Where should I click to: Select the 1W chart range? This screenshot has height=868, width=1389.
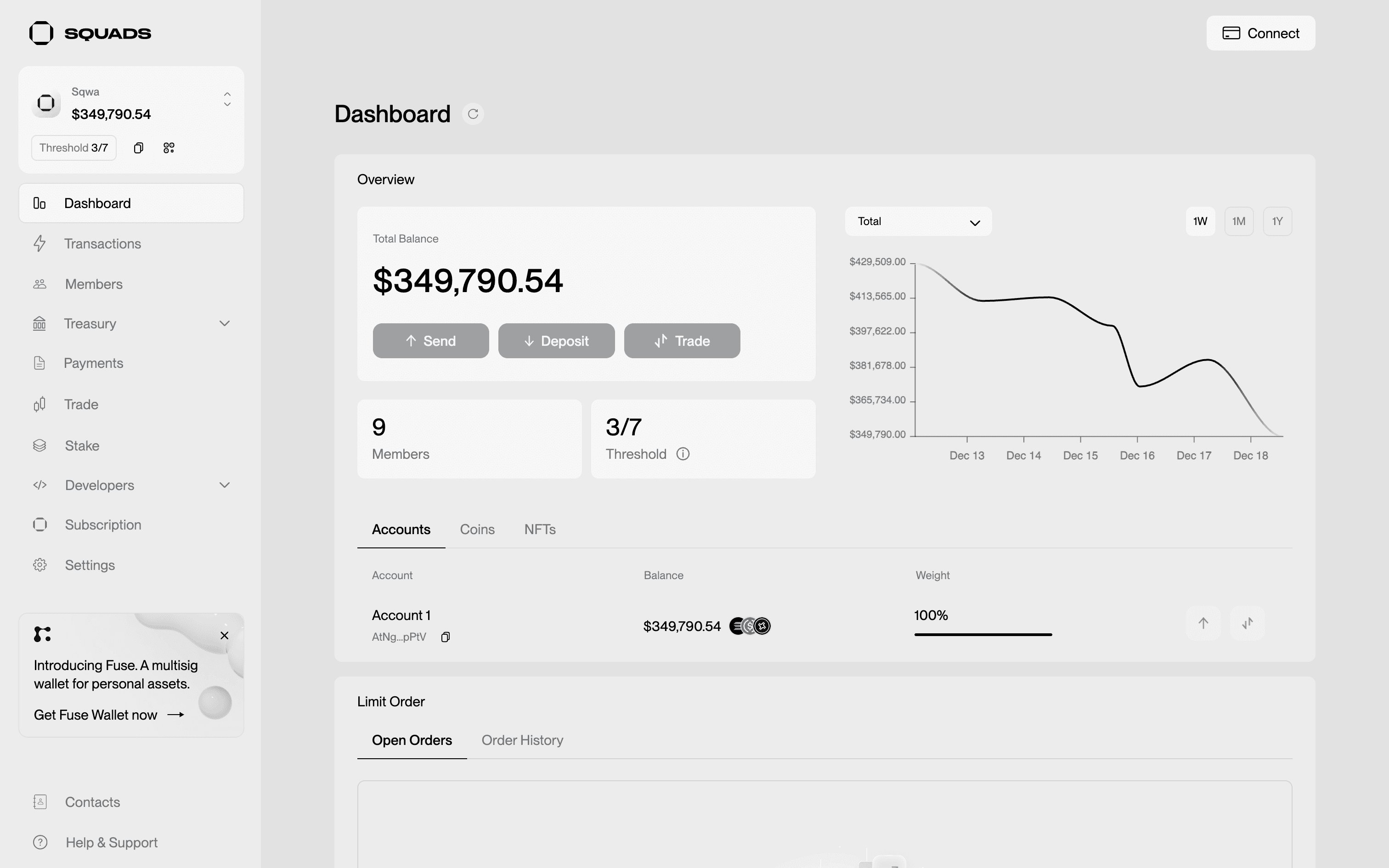click(x=1200, y=221)
